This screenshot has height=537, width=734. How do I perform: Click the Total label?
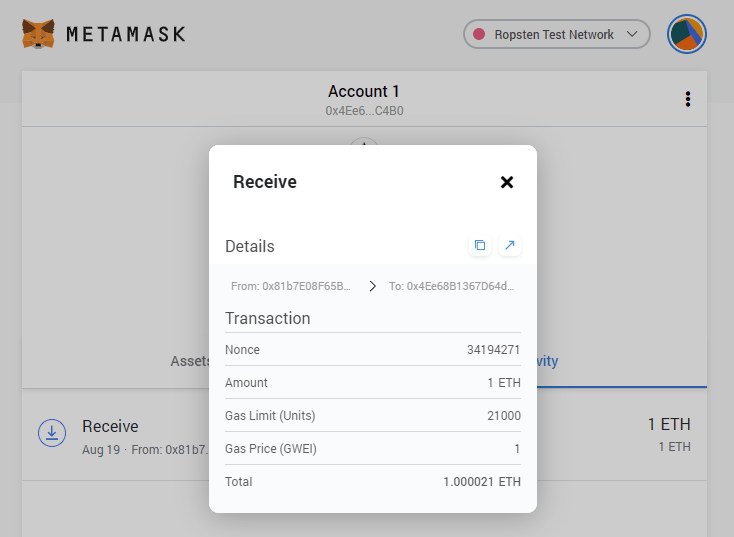pyautogui.click(x=239, y=482)
